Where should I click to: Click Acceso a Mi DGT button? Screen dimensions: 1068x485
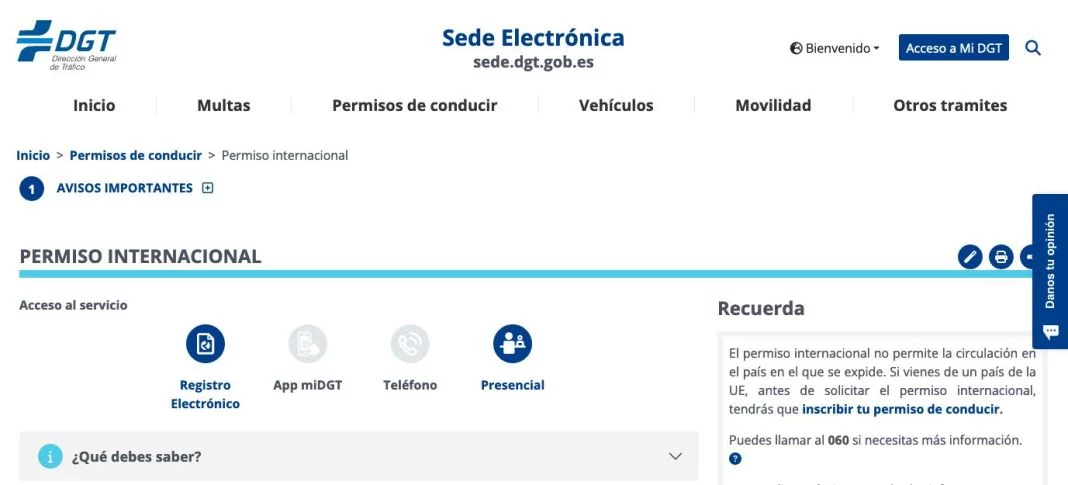[954, 48]
